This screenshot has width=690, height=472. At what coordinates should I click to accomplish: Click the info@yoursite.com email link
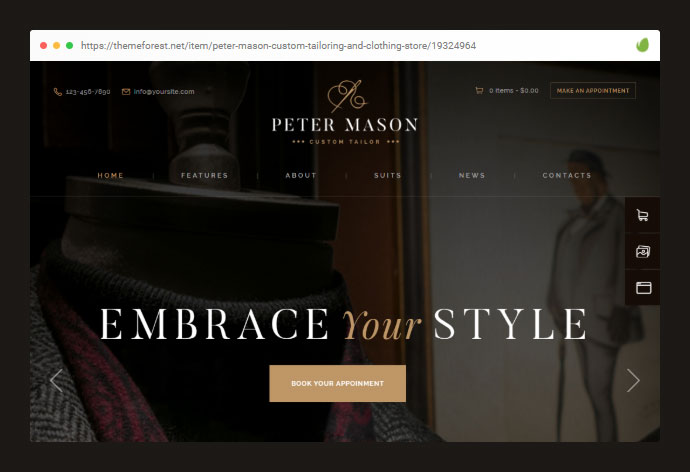point(164,91)
